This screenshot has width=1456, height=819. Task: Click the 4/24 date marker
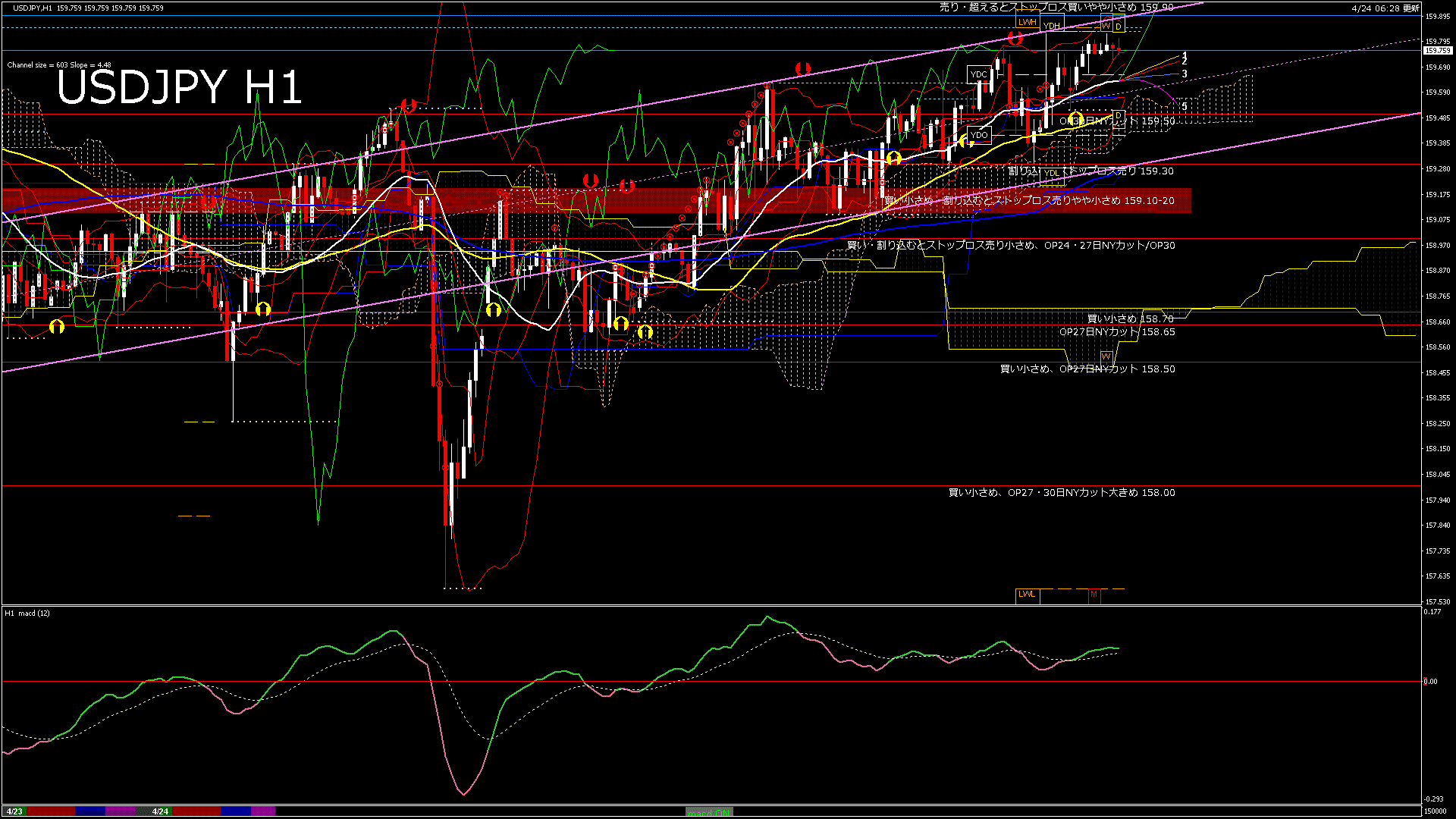click(x=160, y=811)
